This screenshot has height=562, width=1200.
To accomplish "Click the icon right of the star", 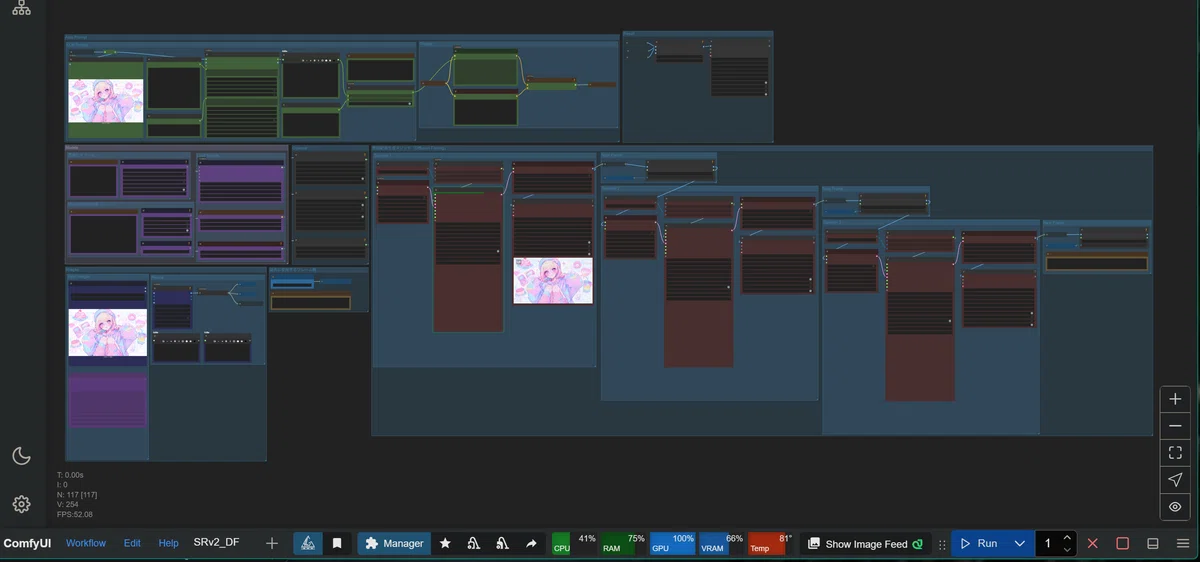I will (474, 543).
